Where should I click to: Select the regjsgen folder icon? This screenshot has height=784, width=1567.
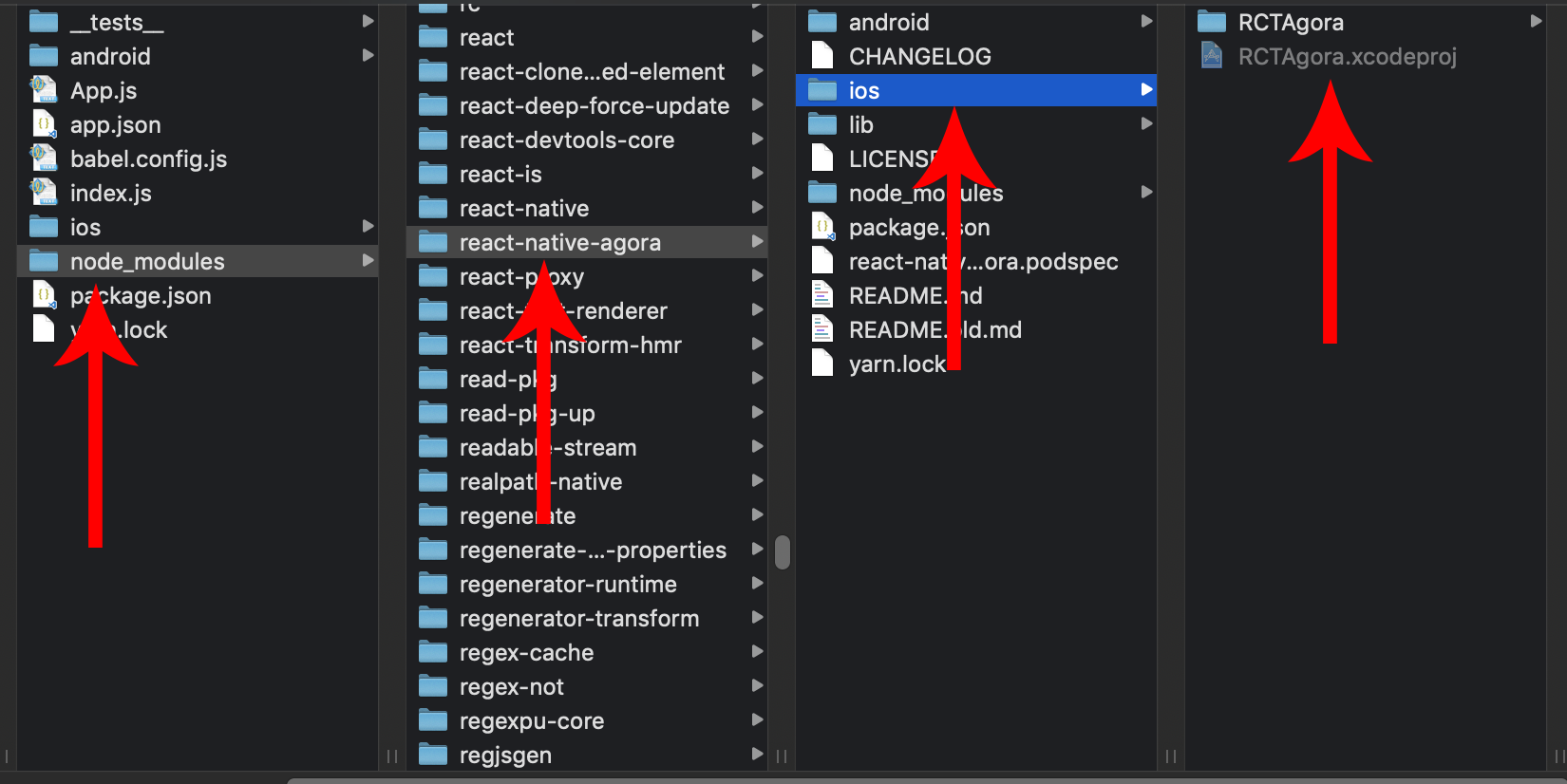[433, 755]
